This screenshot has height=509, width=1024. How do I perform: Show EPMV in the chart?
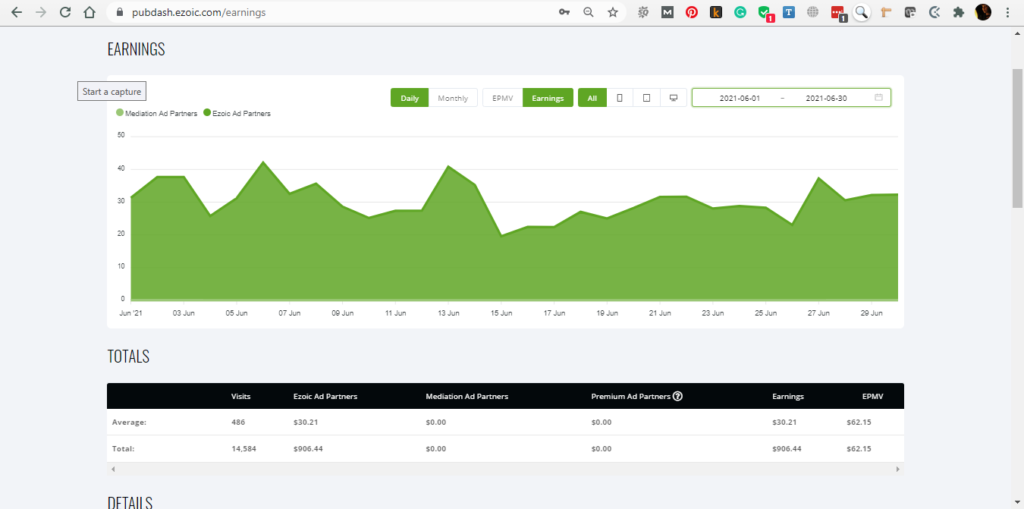point(503,98)
